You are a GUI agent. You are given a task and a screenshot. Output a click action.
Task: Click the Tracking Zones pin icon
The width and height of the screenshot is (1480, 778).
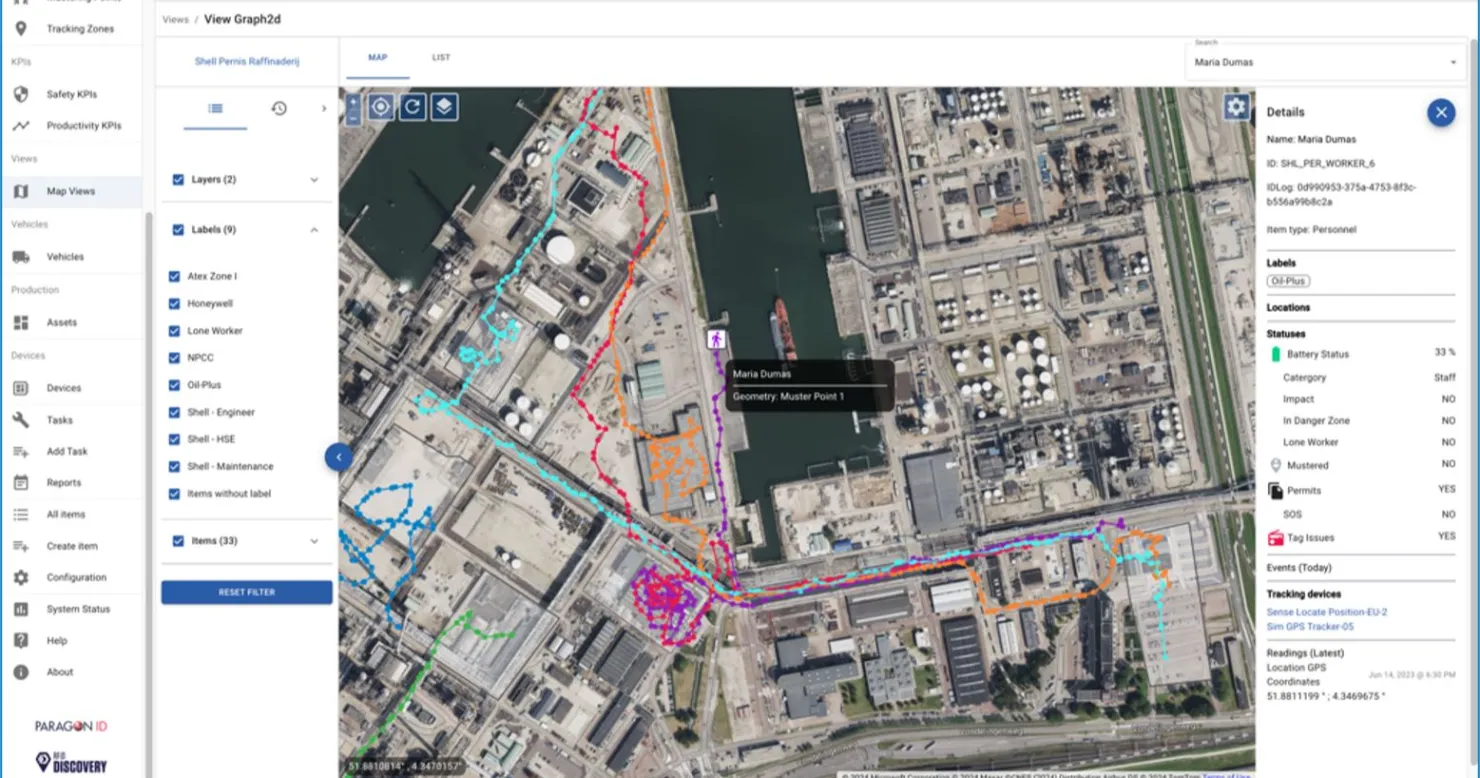(21, 29)
